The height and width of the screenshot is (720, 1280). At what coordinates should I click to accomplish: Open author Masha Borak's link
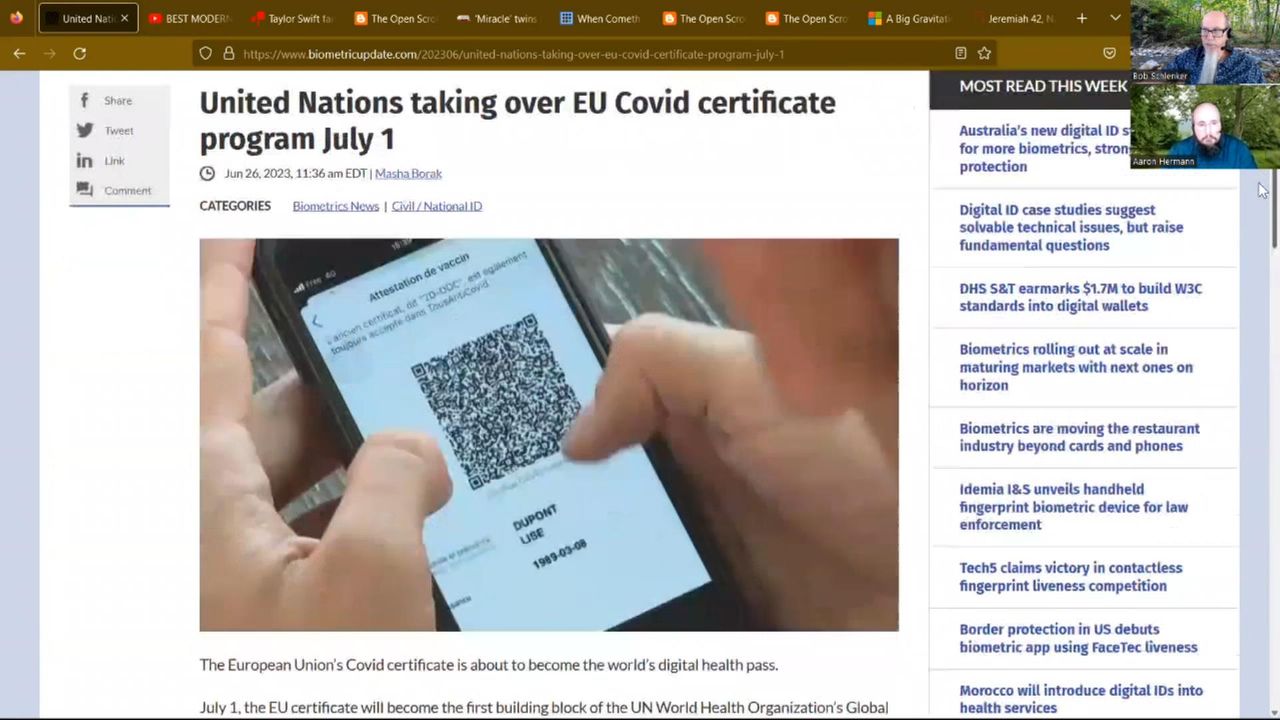[408, 173]
